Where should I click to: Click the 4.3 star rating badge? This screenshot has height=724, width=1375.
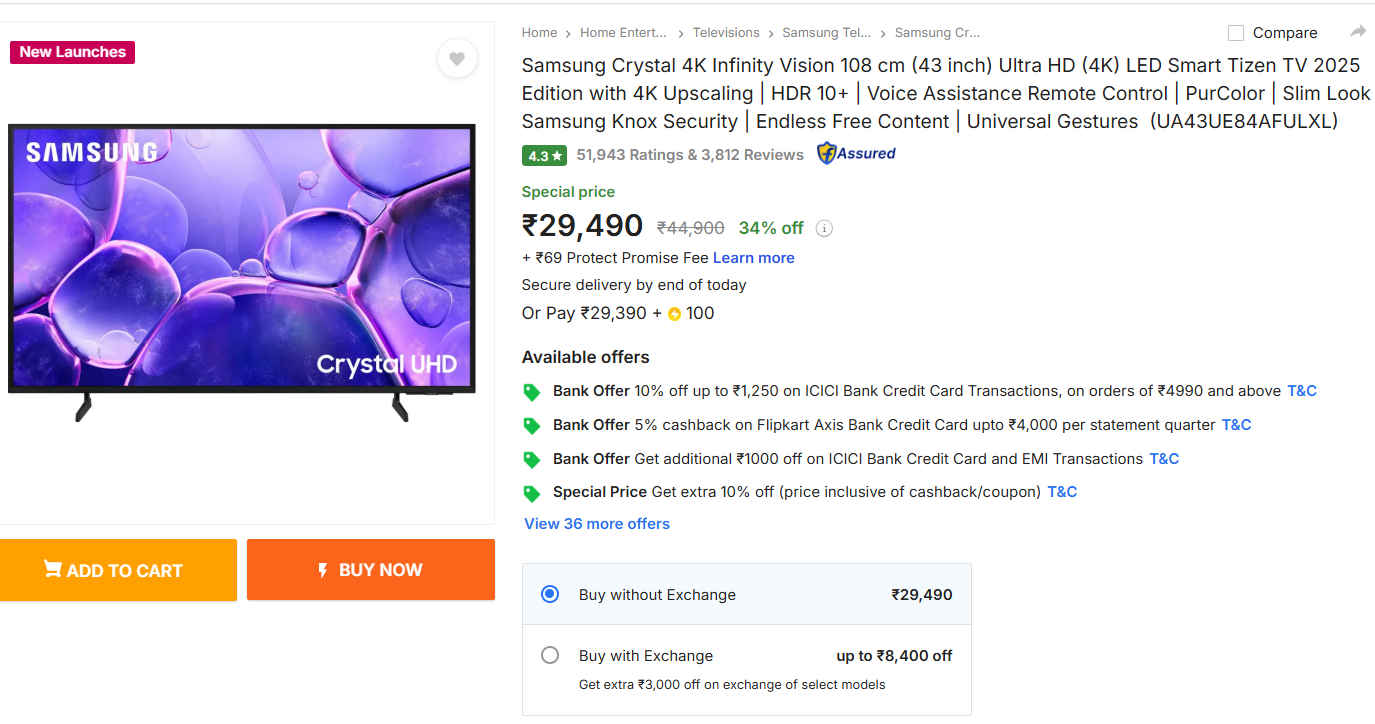point(544,155)
